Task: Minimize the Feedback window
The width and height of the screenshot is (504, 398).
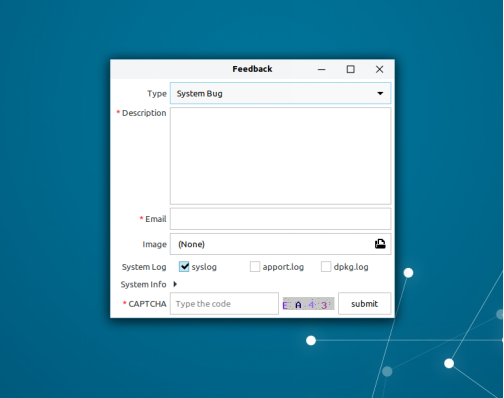Action: [322, 69]
